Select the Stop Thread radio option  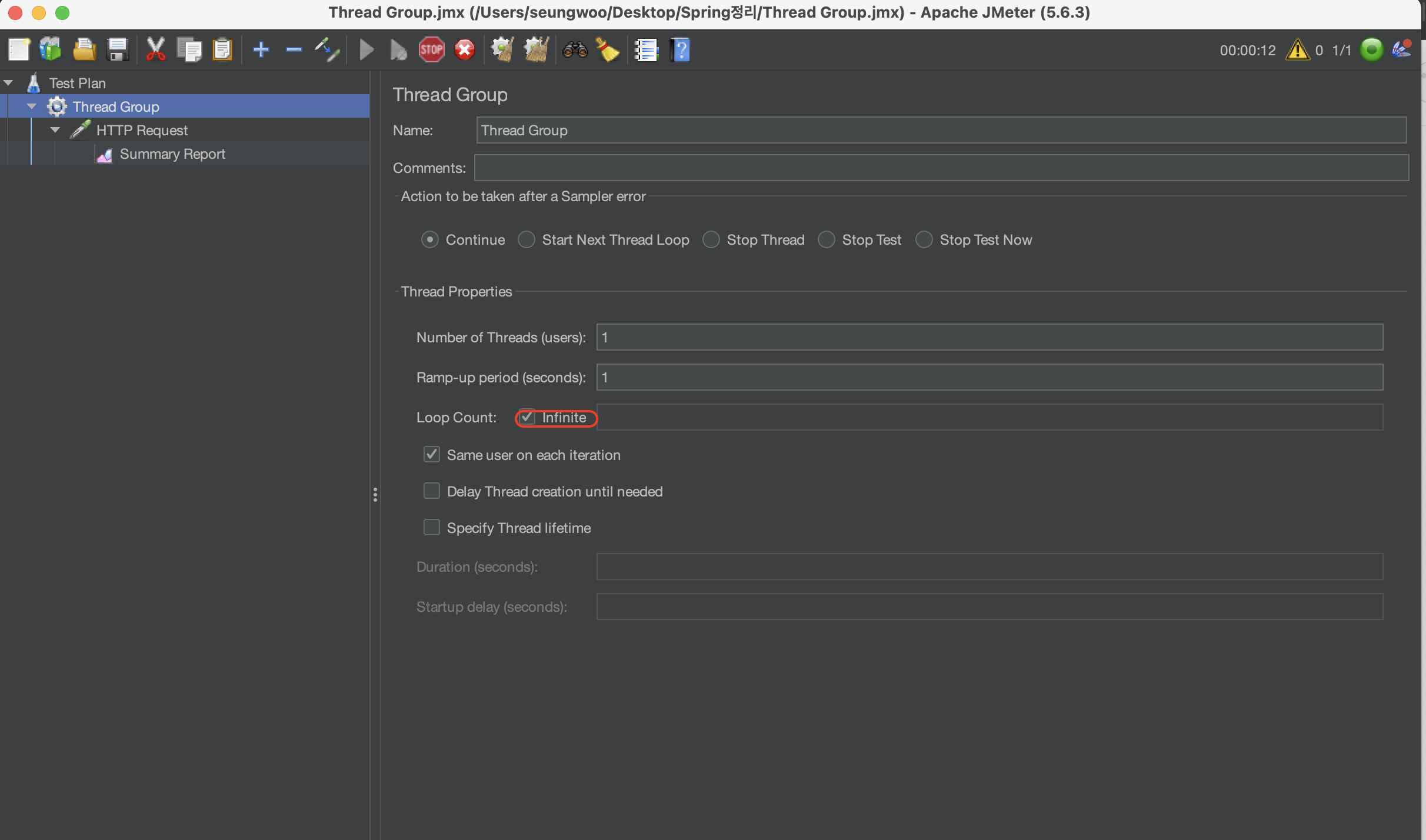[711, 240]
